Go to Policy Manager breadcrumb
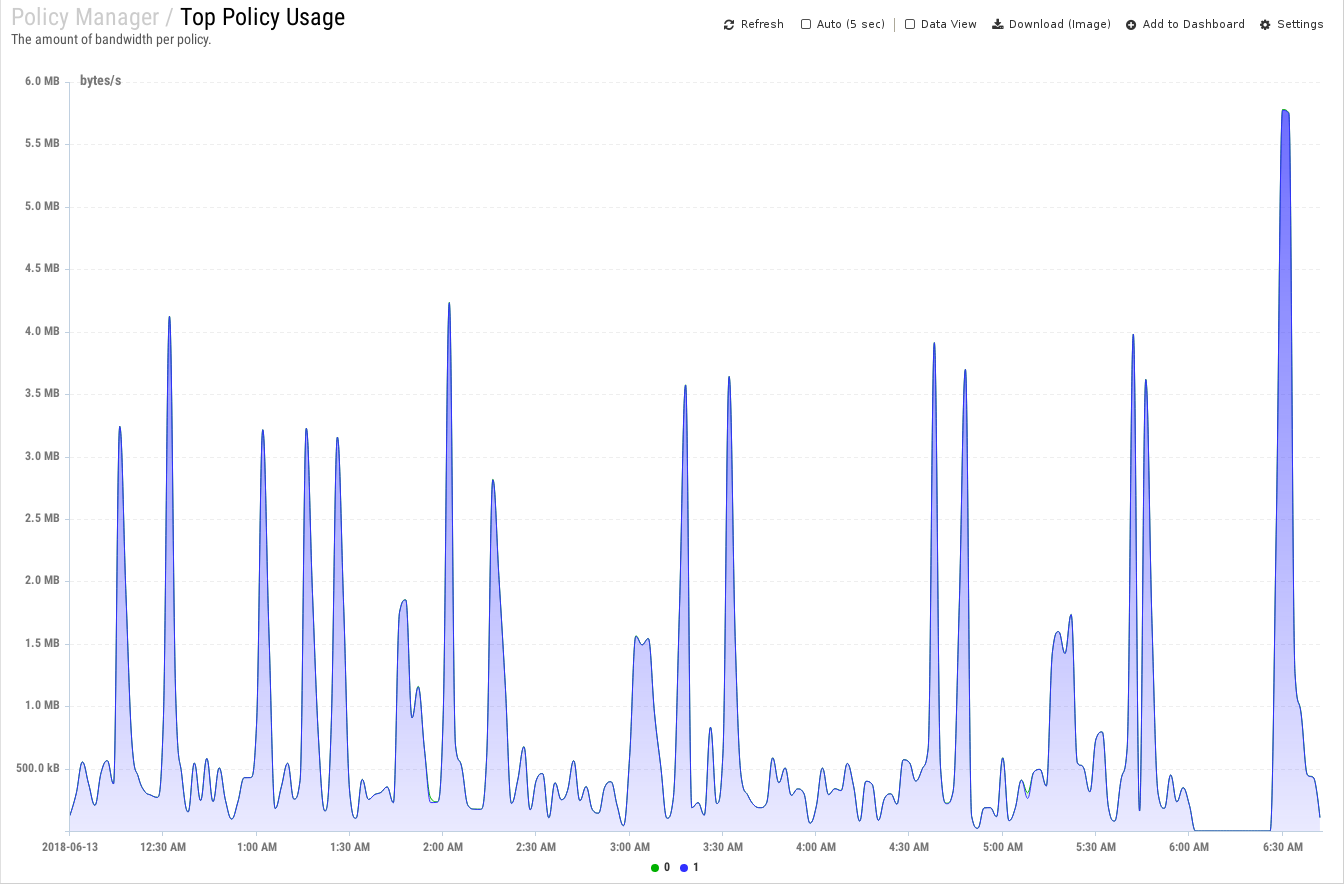The image size is (1344, 884). [85, 17]
